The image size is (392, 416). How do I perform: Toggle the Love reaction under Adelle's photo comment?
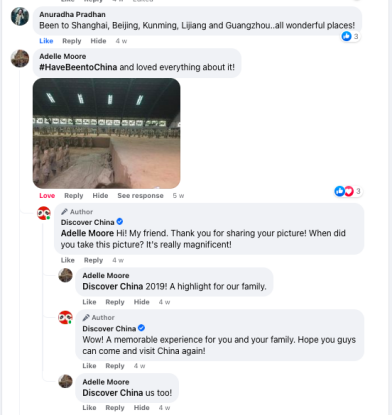[47, 196]
